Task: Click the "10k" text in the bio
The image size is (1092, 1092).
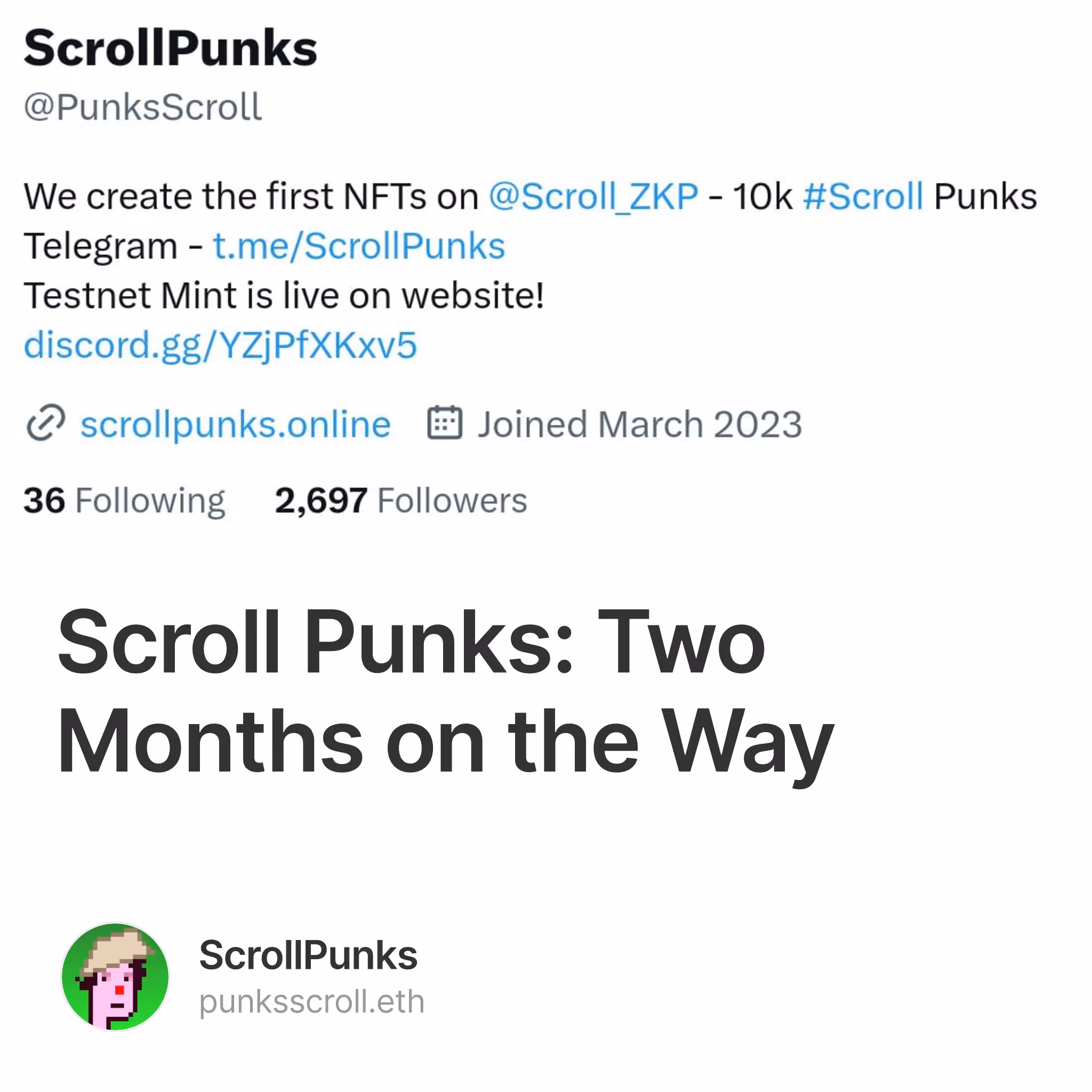Action: 762,197
